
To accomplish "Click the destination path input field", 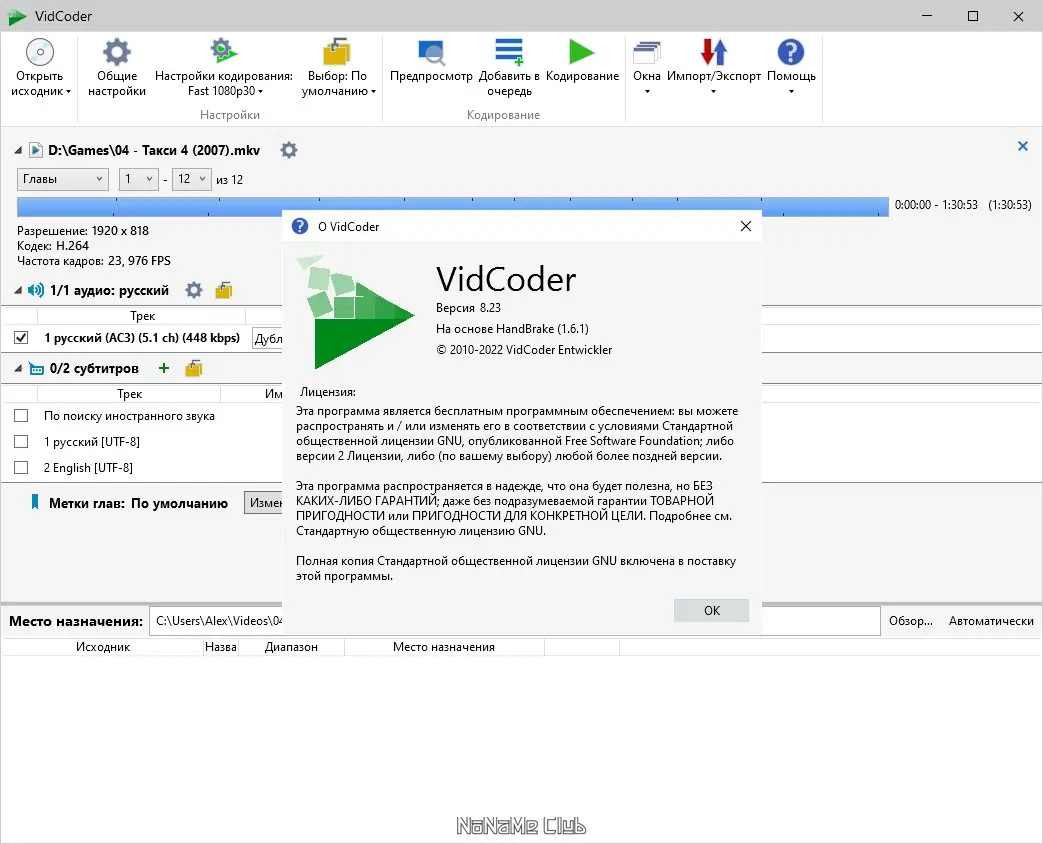I will coord(514,621).
